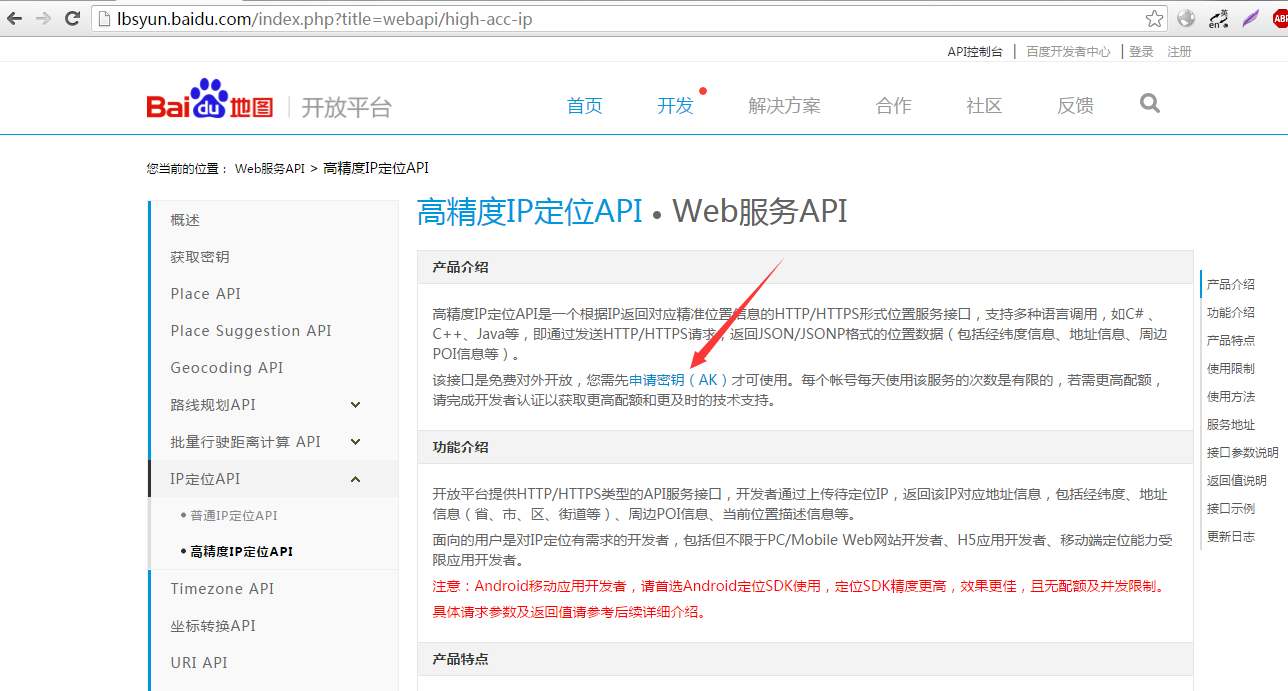Click the red 注意 Android SDK notice

click(x=800, y=586)
